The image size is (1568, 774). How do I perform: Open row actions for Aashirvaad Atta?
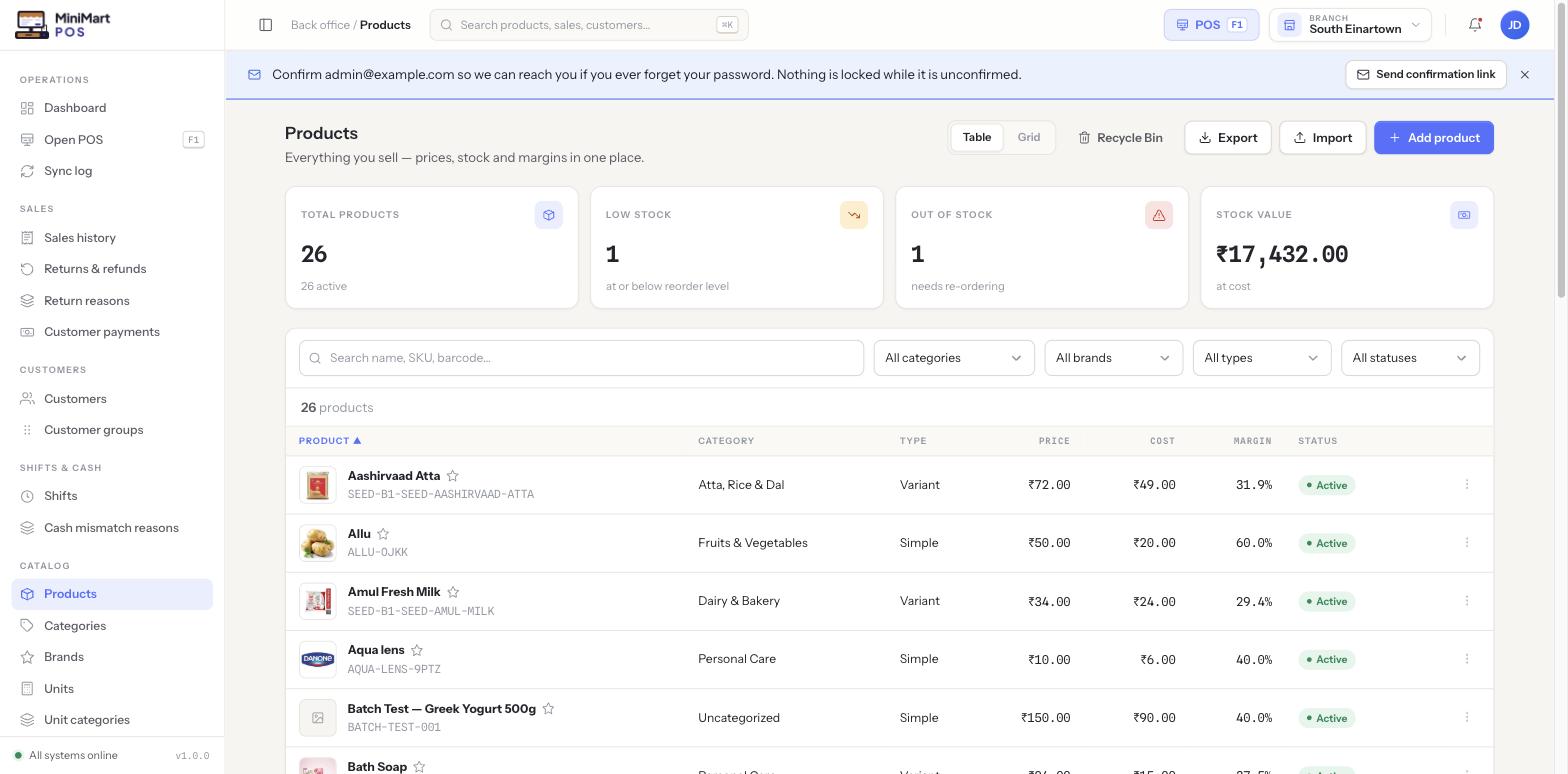(x=1467, y=484)
